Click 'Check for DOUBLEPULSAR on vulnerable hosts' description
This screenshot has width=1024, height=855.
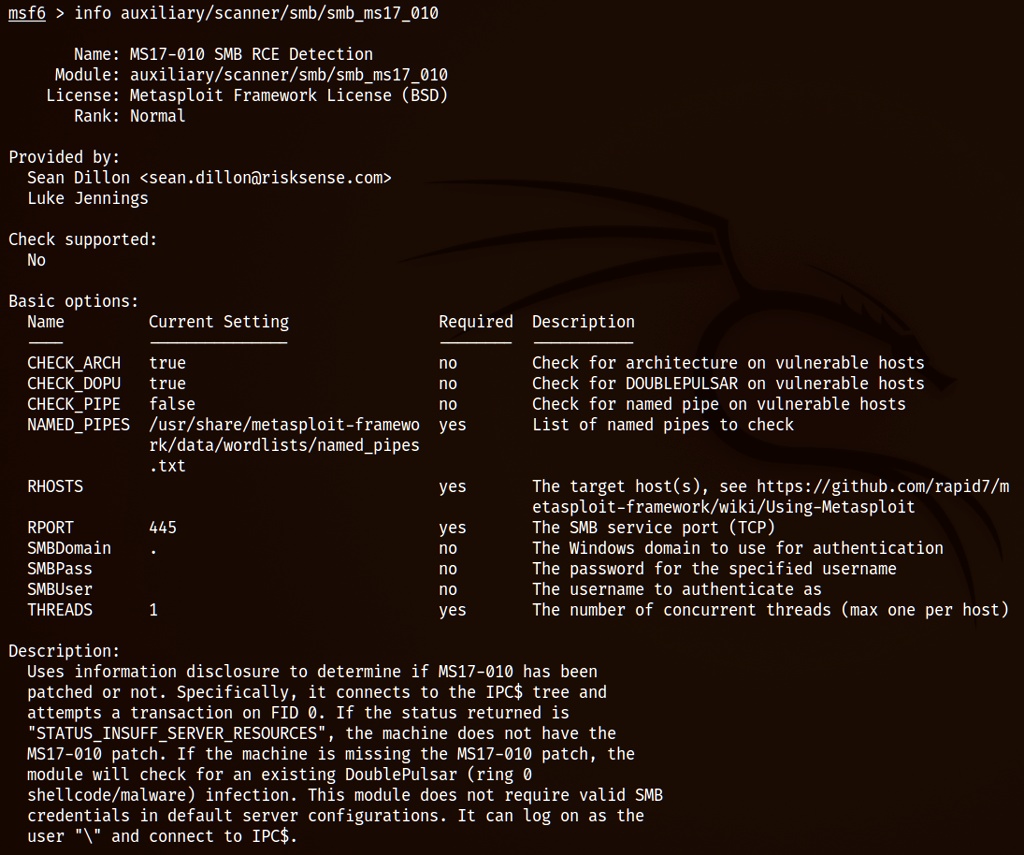[728, 383]
